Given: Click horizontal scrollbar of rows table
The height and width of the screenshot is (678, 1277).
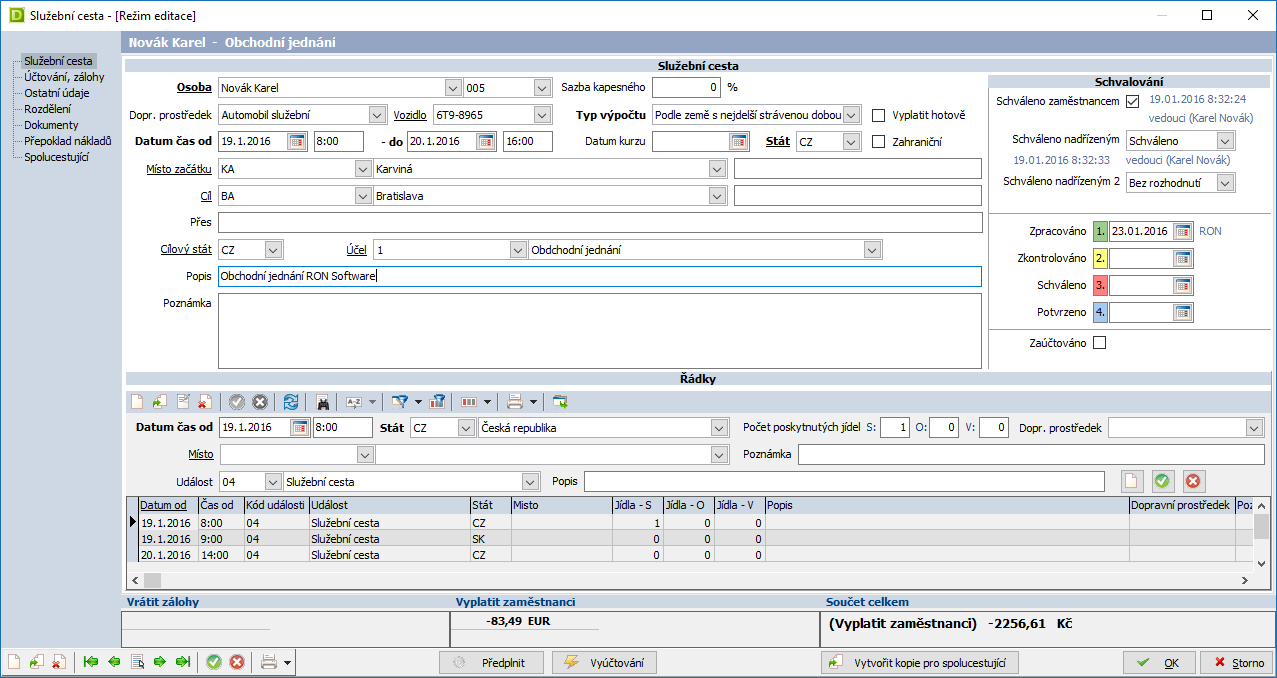Looking at the screenshot, I should click(692, 580).
